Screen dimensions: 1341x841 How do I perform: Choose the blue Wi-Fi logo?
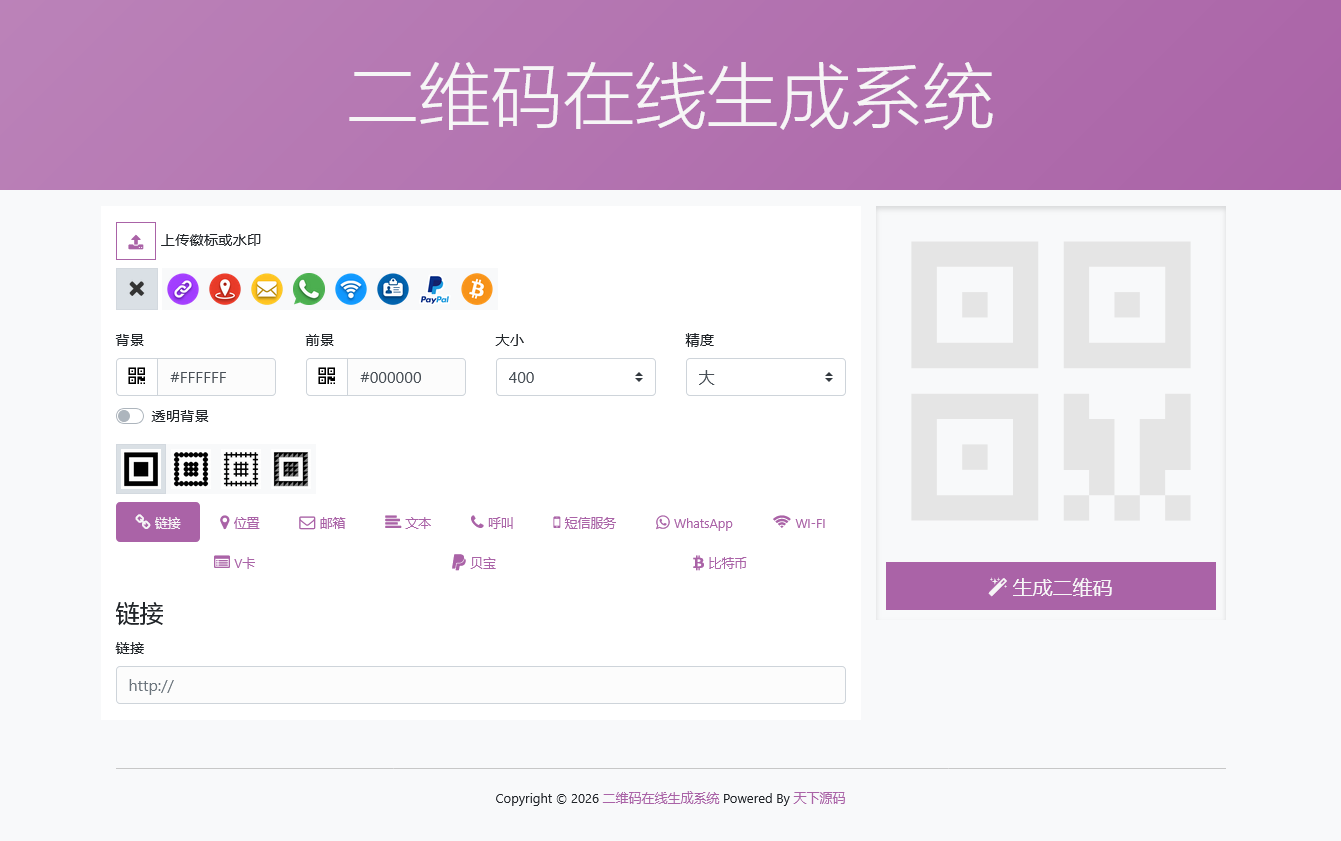pyautogui.click(x=351, y=289)
